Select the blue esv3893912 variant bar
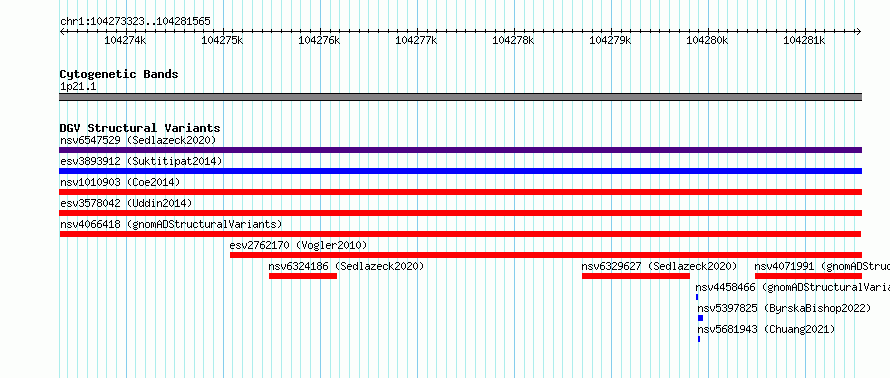The width and height of the screenshot is (890, 378). (460, 171)
